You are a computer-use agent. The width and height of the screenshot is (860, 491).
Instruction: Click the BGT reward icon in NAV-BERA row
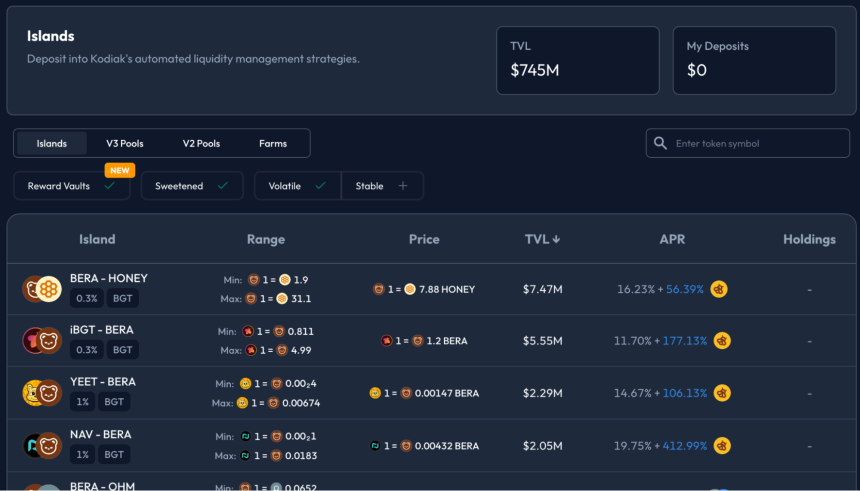tap(722, 445)
